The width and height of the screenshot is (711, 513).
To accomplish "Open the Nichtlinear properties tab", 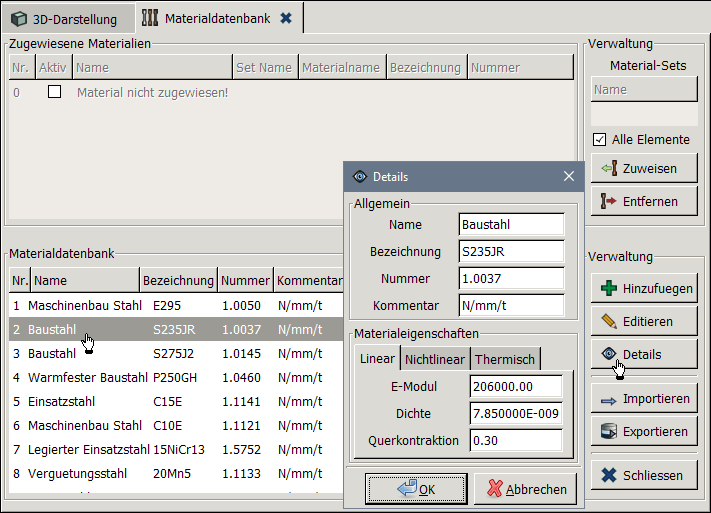I will click(x=434, y=359).
